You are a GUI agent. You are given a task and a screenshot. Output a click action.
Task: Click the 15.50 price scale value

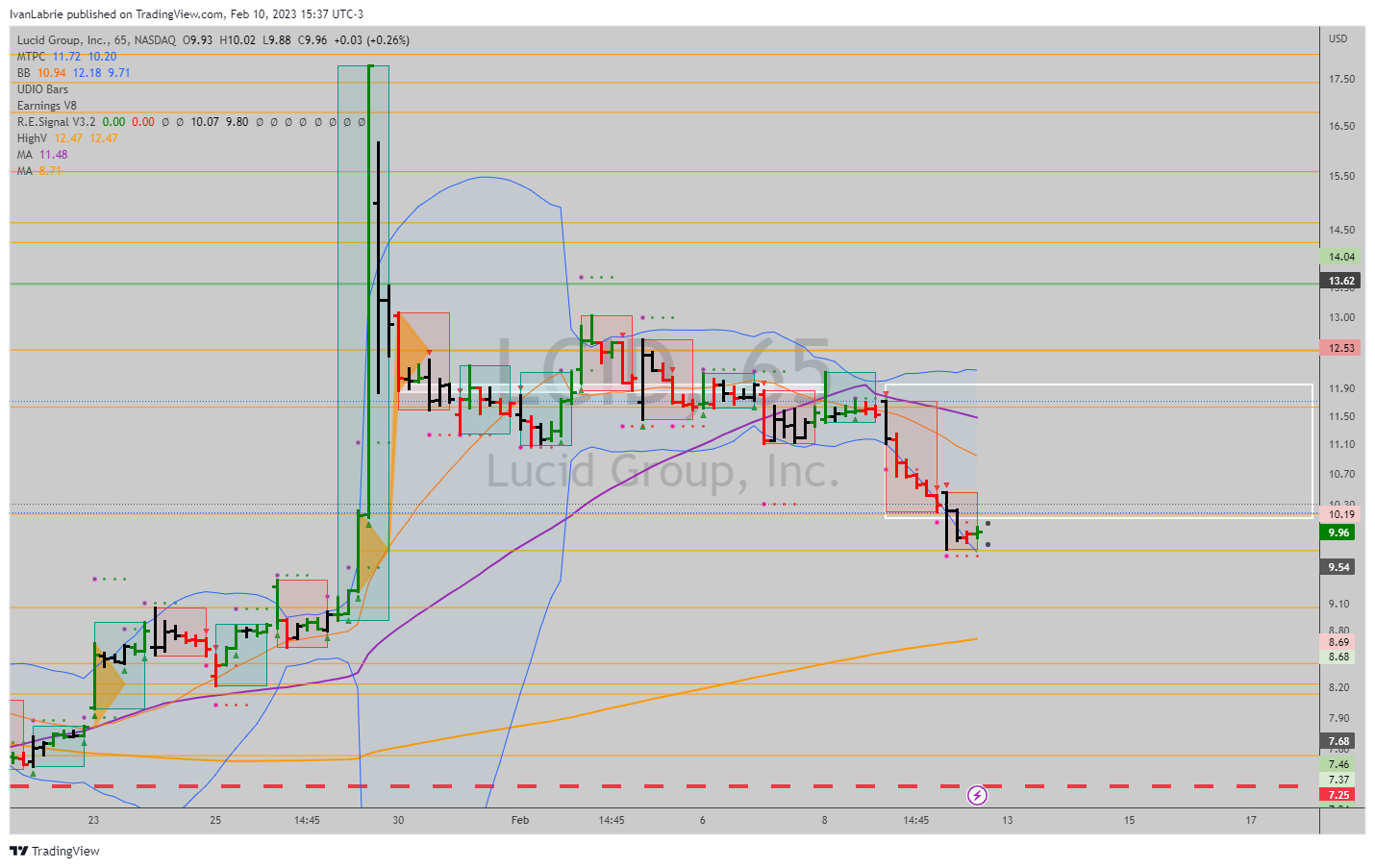point(1341,176)
